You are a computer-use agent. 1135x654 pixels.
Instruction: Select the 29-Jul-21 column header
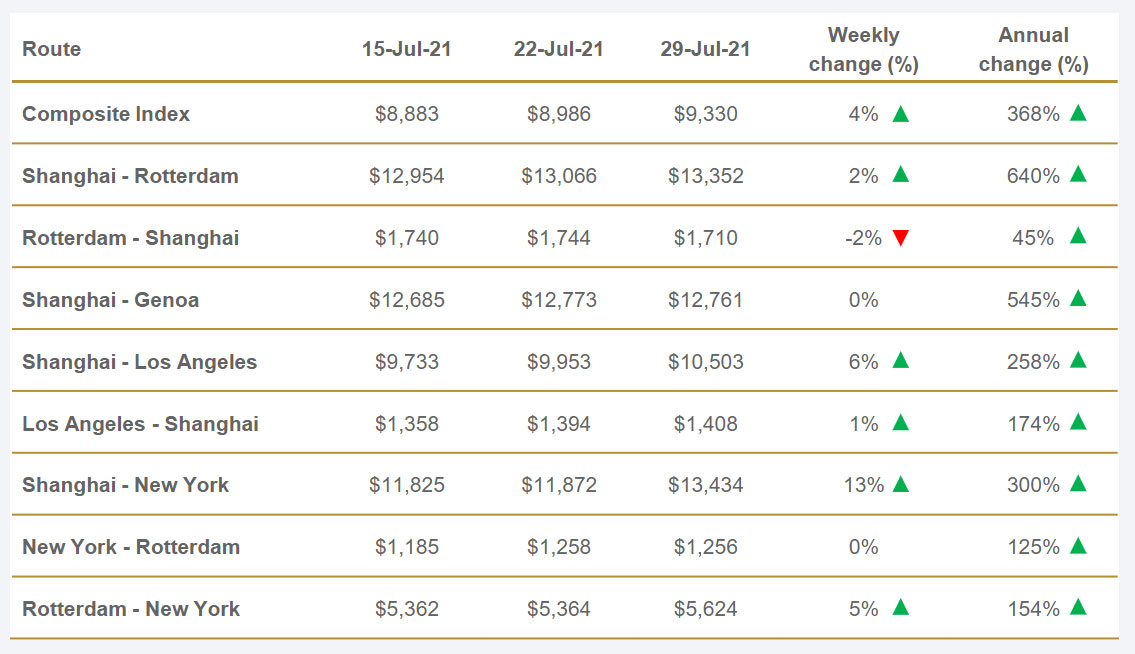point(705,49)
